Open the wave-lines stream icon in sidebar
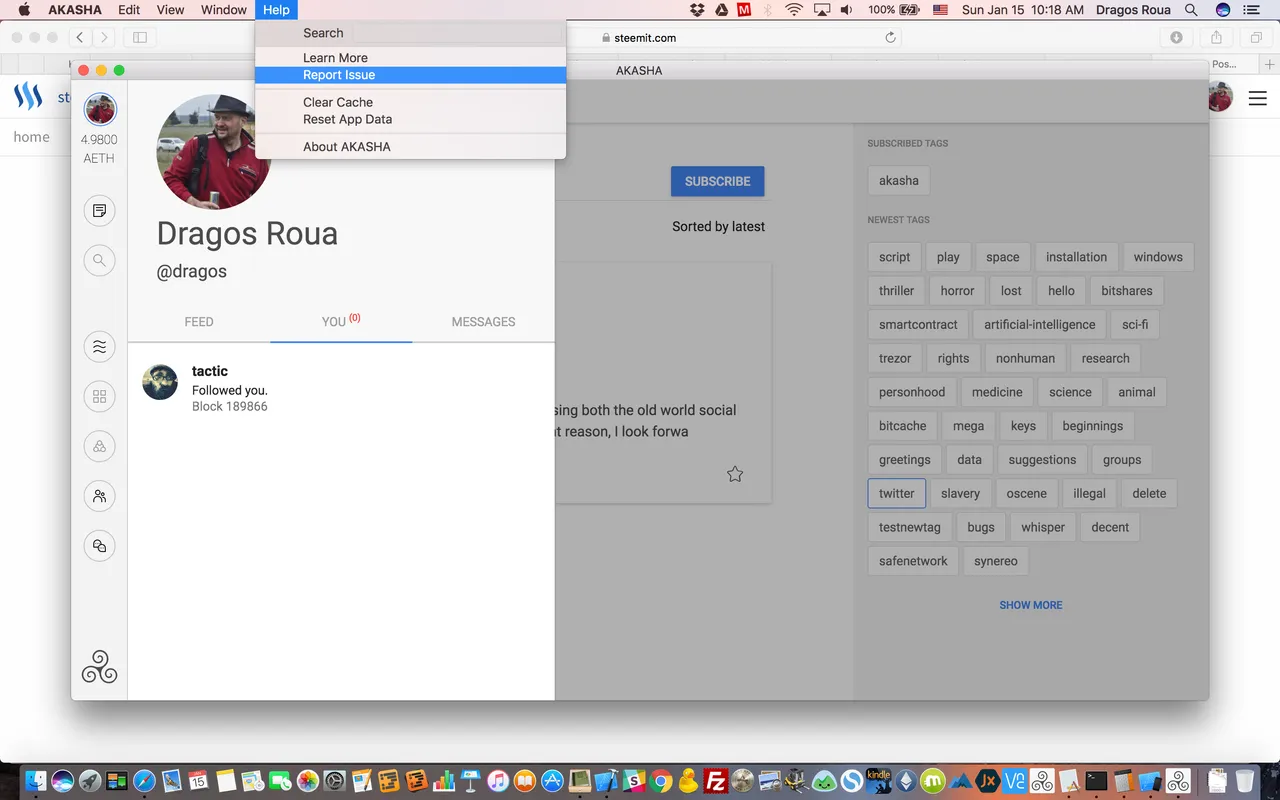The width and height of the screenshot is (1280, 800). coord(99,347)
